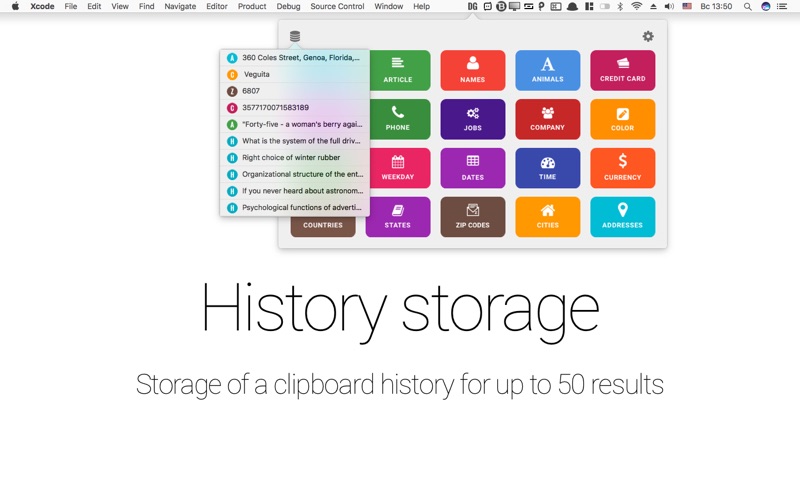Generate random Names

472,70
